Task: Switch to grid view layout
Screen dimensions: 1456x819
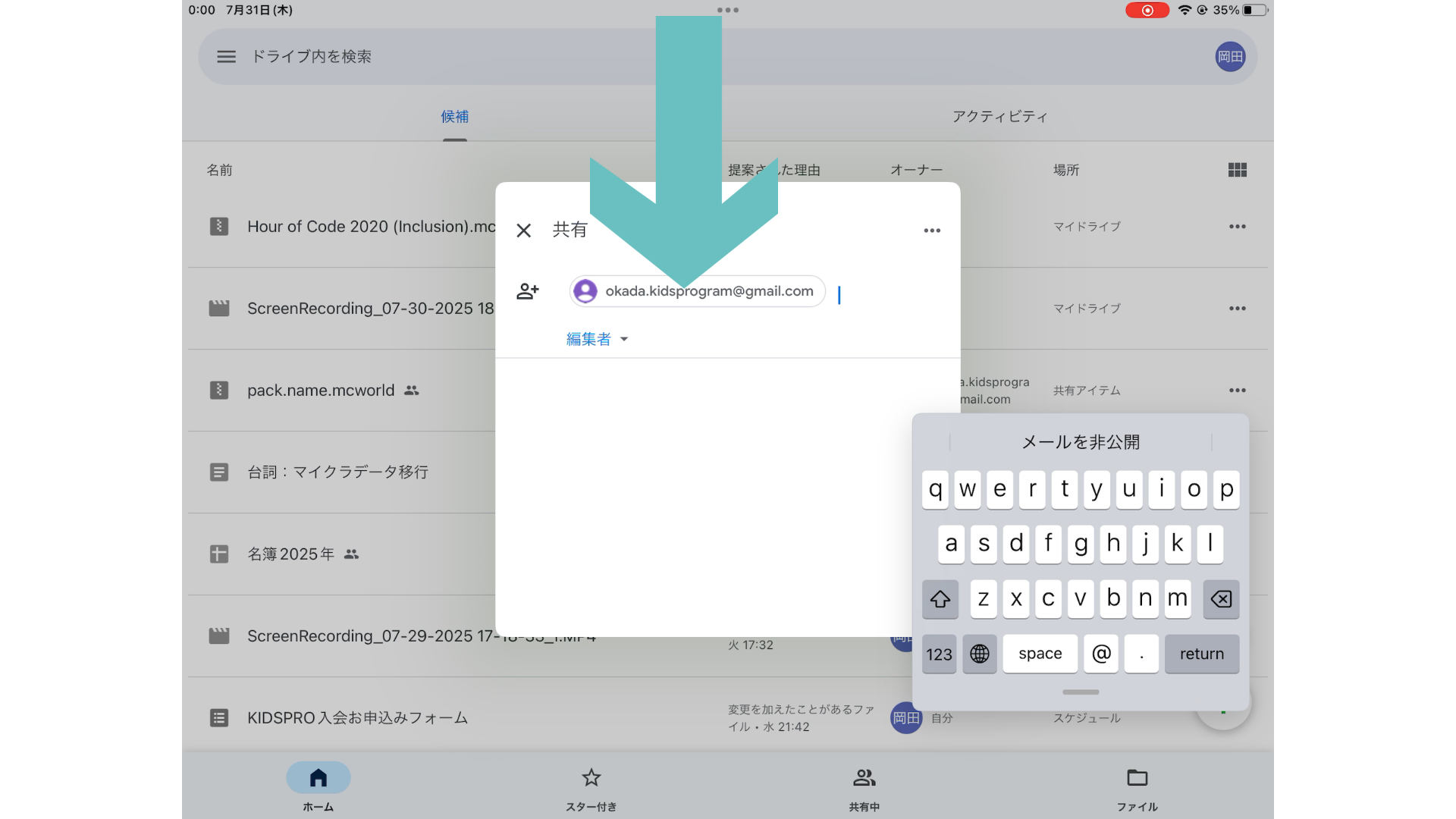Action: [1237, 170]
